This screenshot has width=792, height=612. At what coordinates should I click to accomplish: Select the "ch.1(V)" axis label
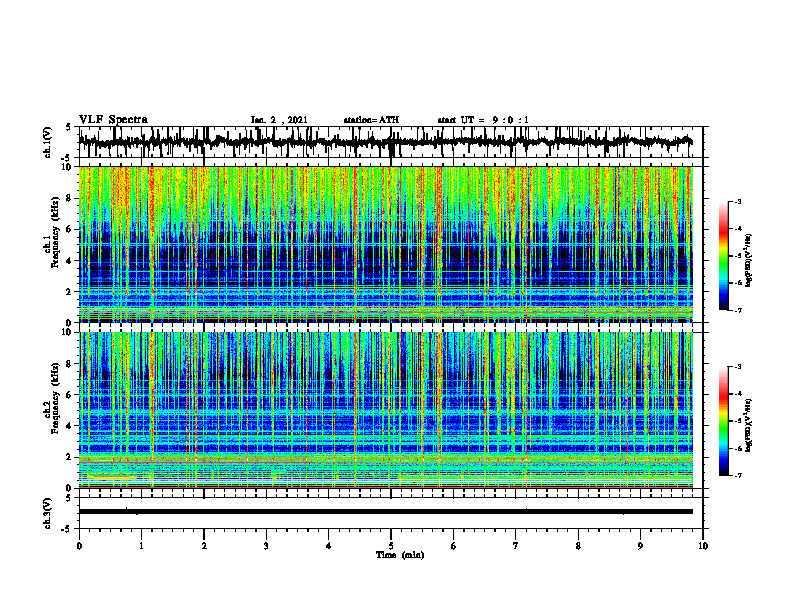[x=47, y=142]
